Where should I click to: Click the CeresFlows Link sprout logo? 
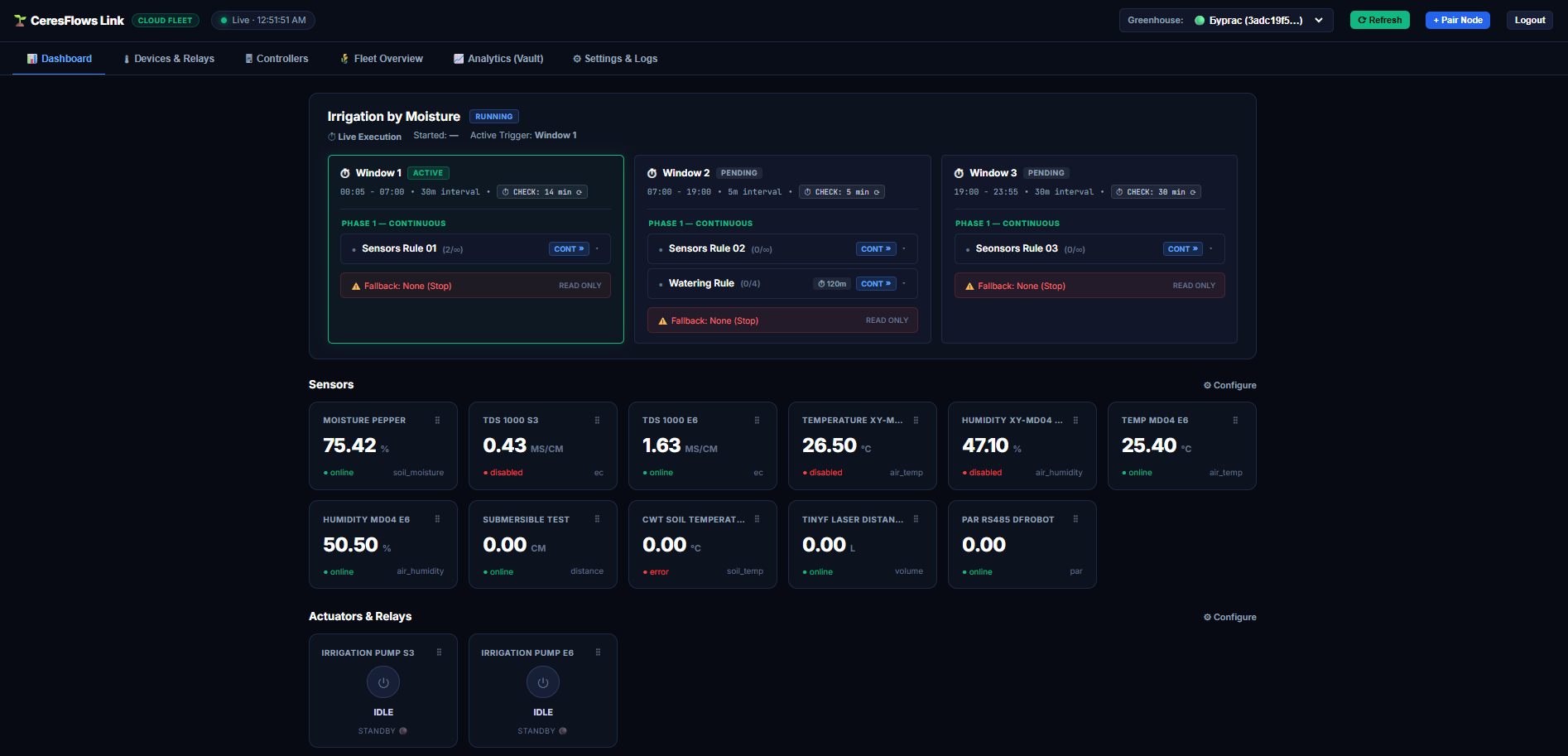tap(20, 21)
